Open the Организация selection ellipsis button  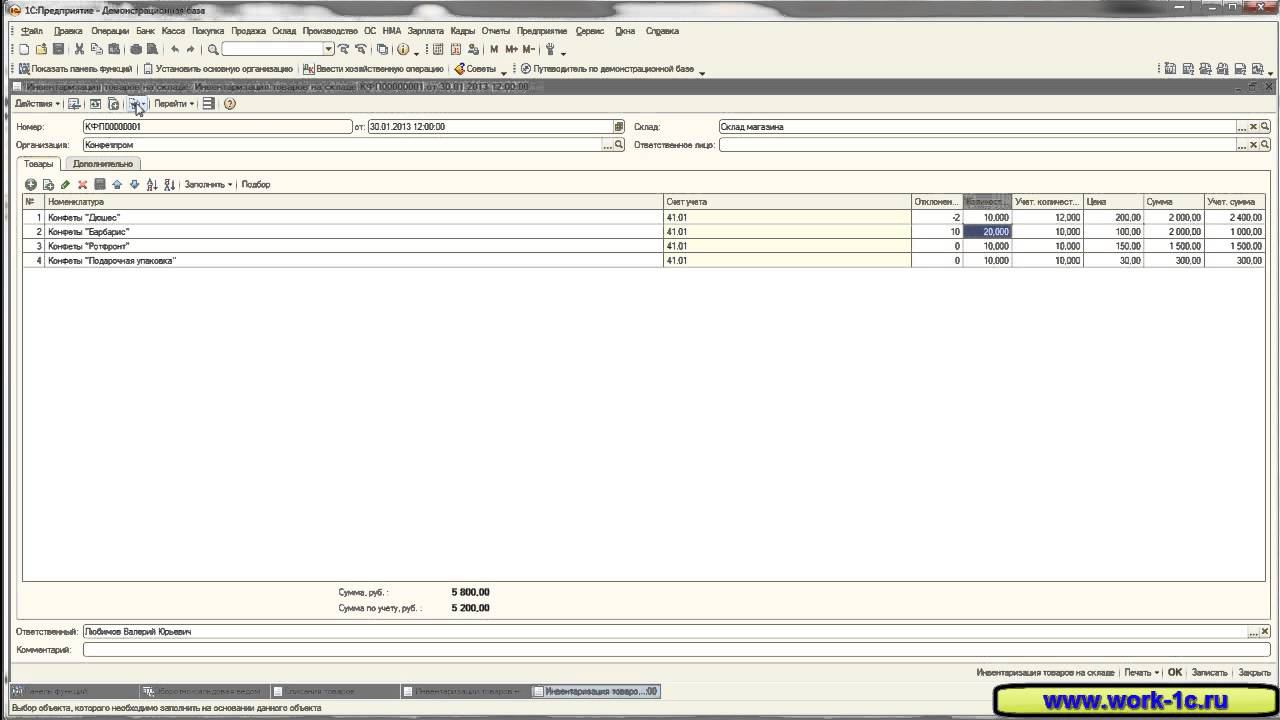607,145
